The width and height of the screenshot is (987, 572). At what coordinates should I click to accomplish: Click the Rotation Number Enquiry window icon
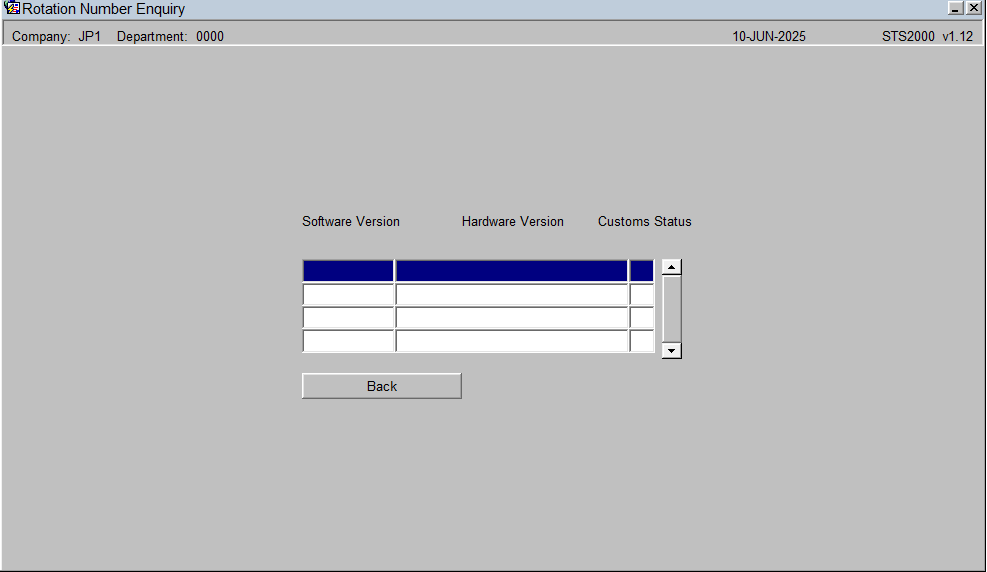point(11,8)
